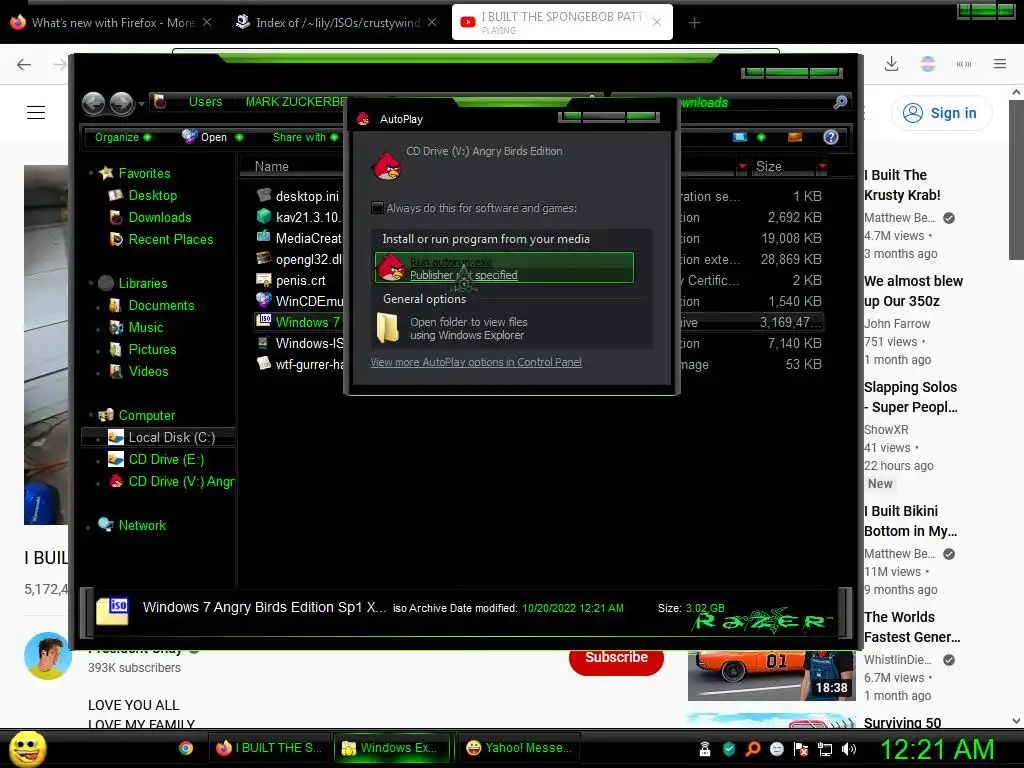Open the dropdown arrow beside Open
The image size is (1024, 768).
click(x=239, y=137)
